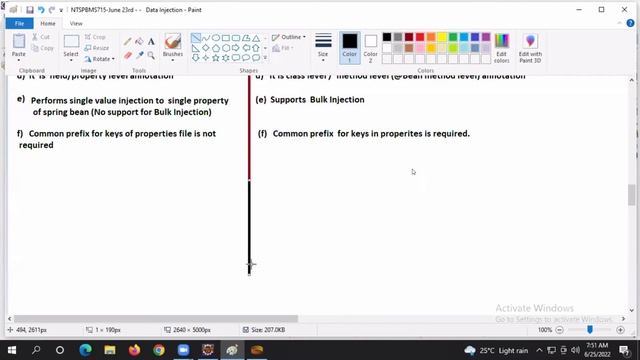
Task: Click the vertical scrollbar down arrow
Action: tap(631, 311)
